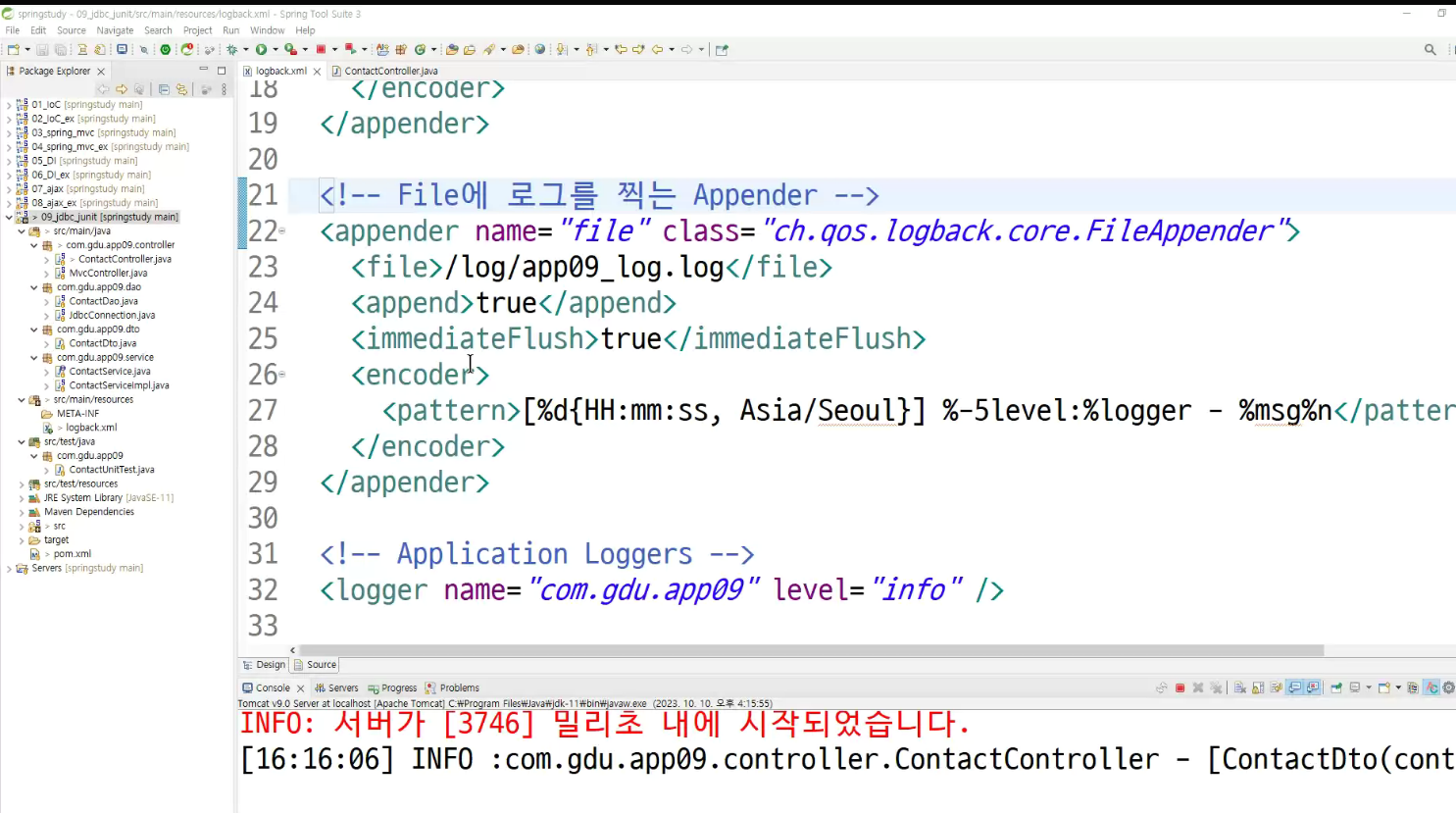The height and width of the screenshot is (813, 1456).
Task: Close the logback.xml editor tab
Action: pos(317,71)
